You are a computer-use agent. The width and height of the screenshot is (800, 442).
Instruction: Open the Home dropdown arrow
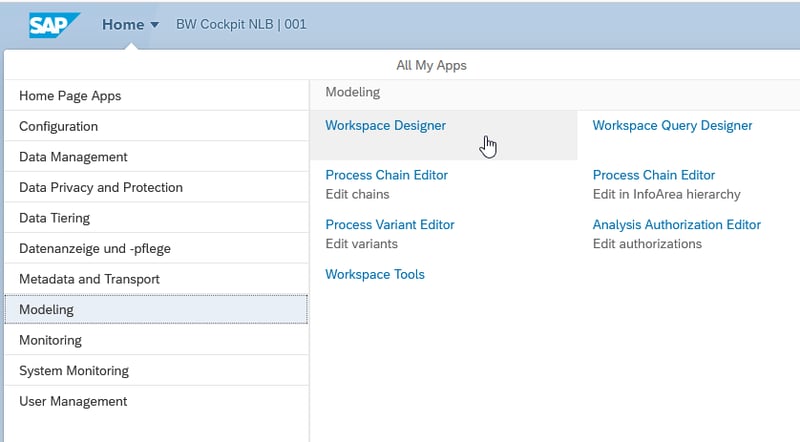[155, 24]
